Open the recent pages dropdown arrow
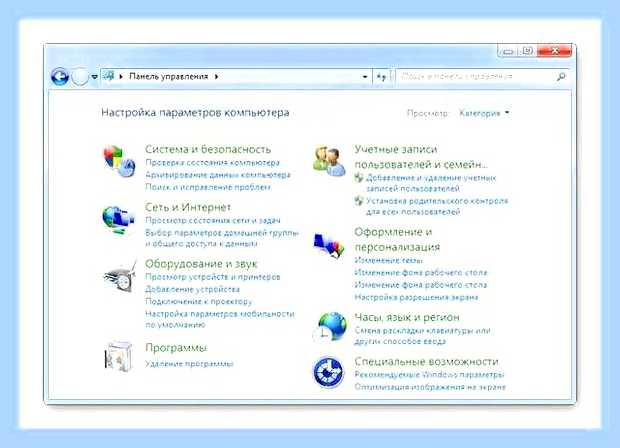 [95, 77]
